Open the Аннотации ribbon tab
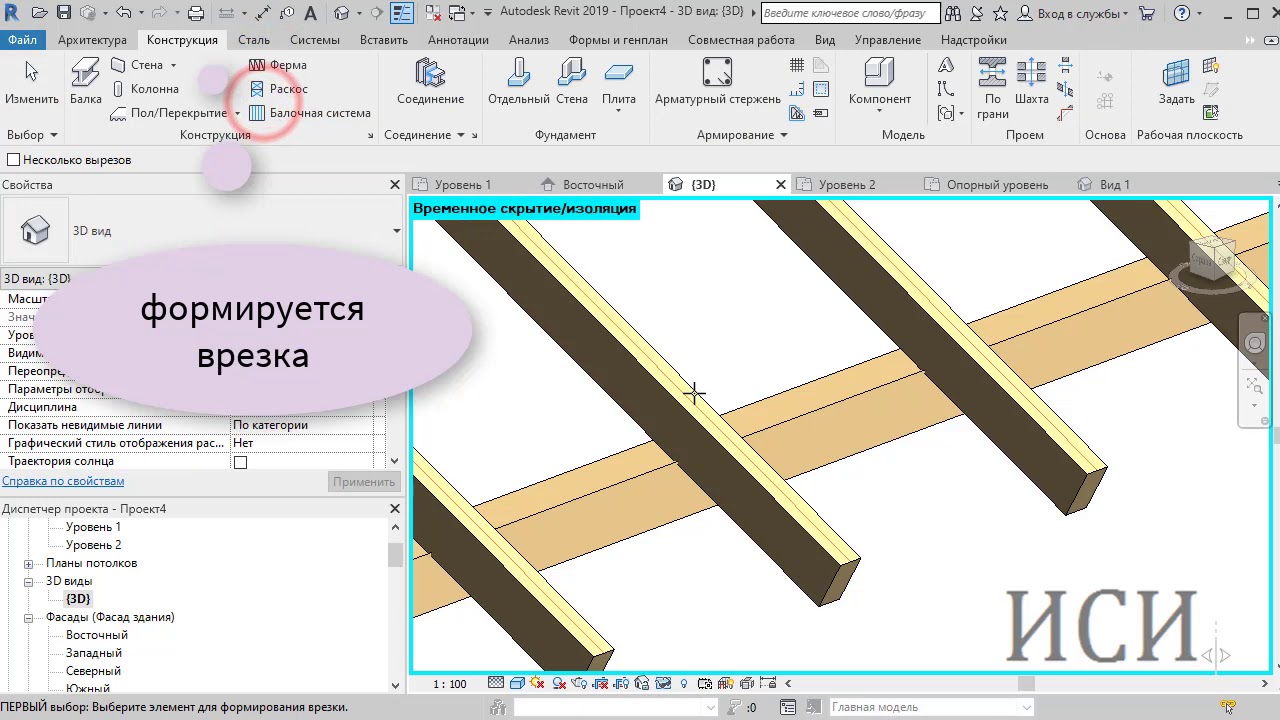1280x720 pixels. click(x=458, y=40)
